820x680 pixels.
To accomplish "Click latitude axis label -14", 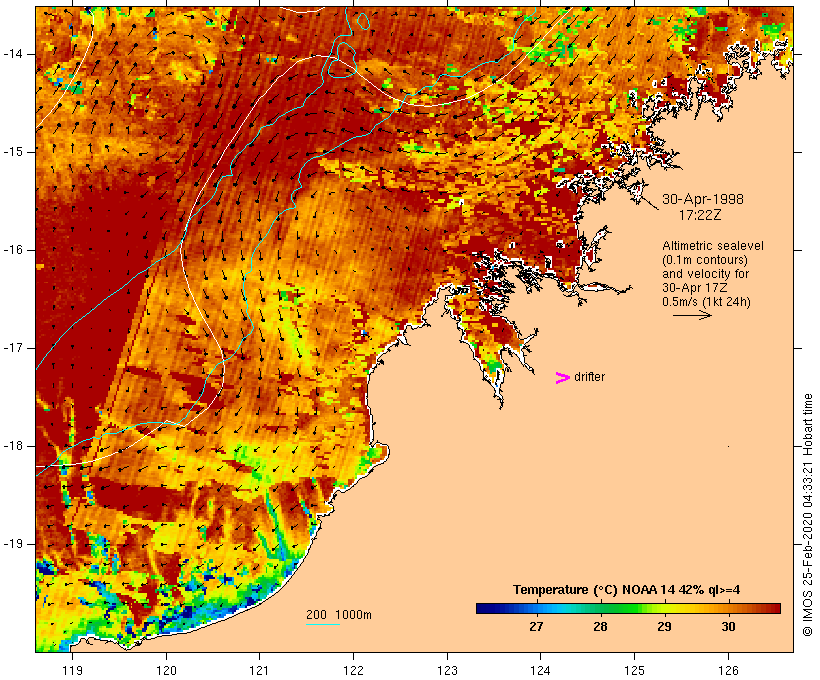I will click(13, 54).
